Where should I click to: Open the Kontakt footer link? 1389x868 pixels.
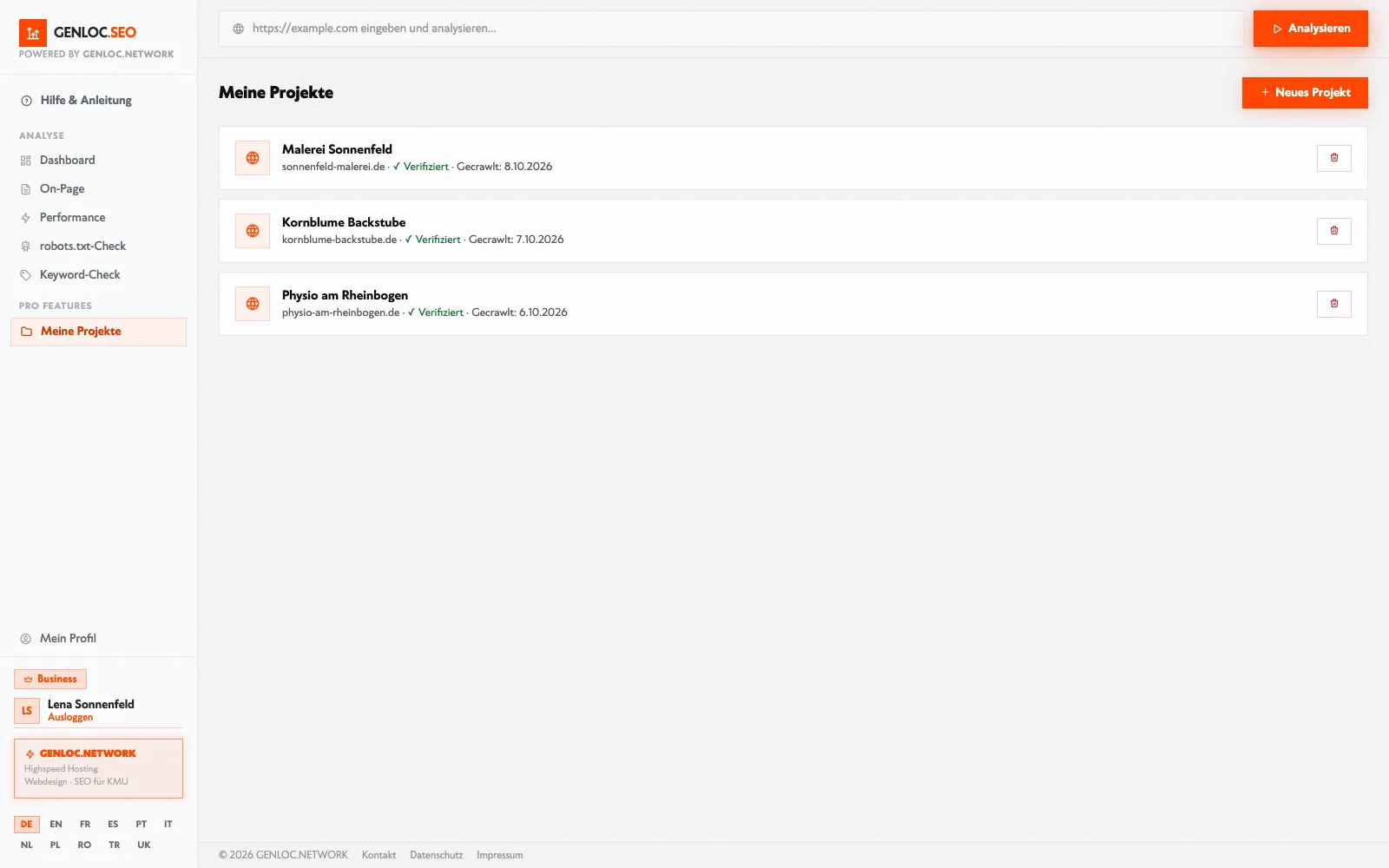tap(379, 855)
